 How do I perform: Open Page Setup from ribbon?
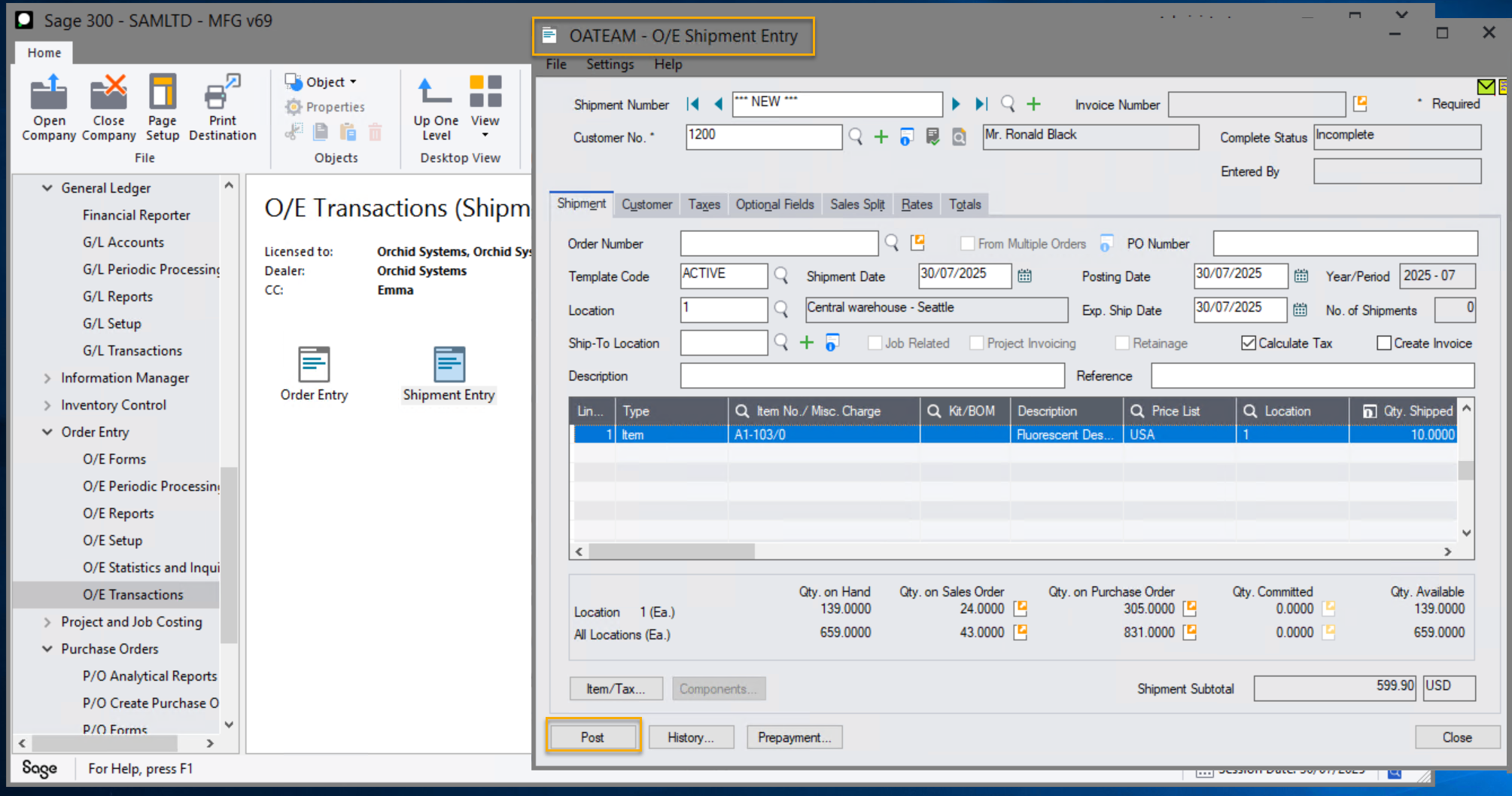click(163, 107)
